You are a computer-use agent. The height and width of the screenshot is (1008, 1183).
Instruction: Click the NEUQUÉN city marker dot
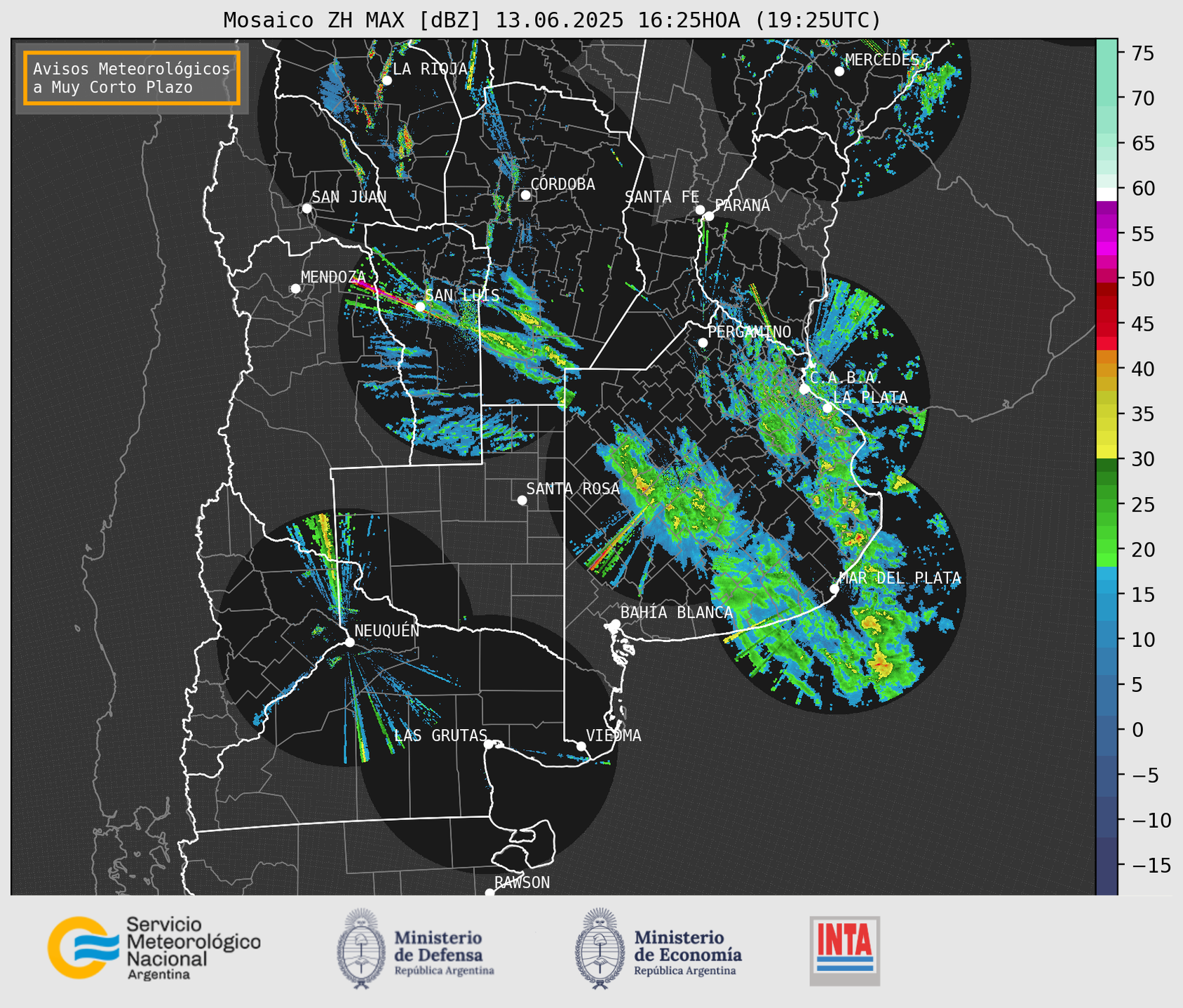click(349, 642)
